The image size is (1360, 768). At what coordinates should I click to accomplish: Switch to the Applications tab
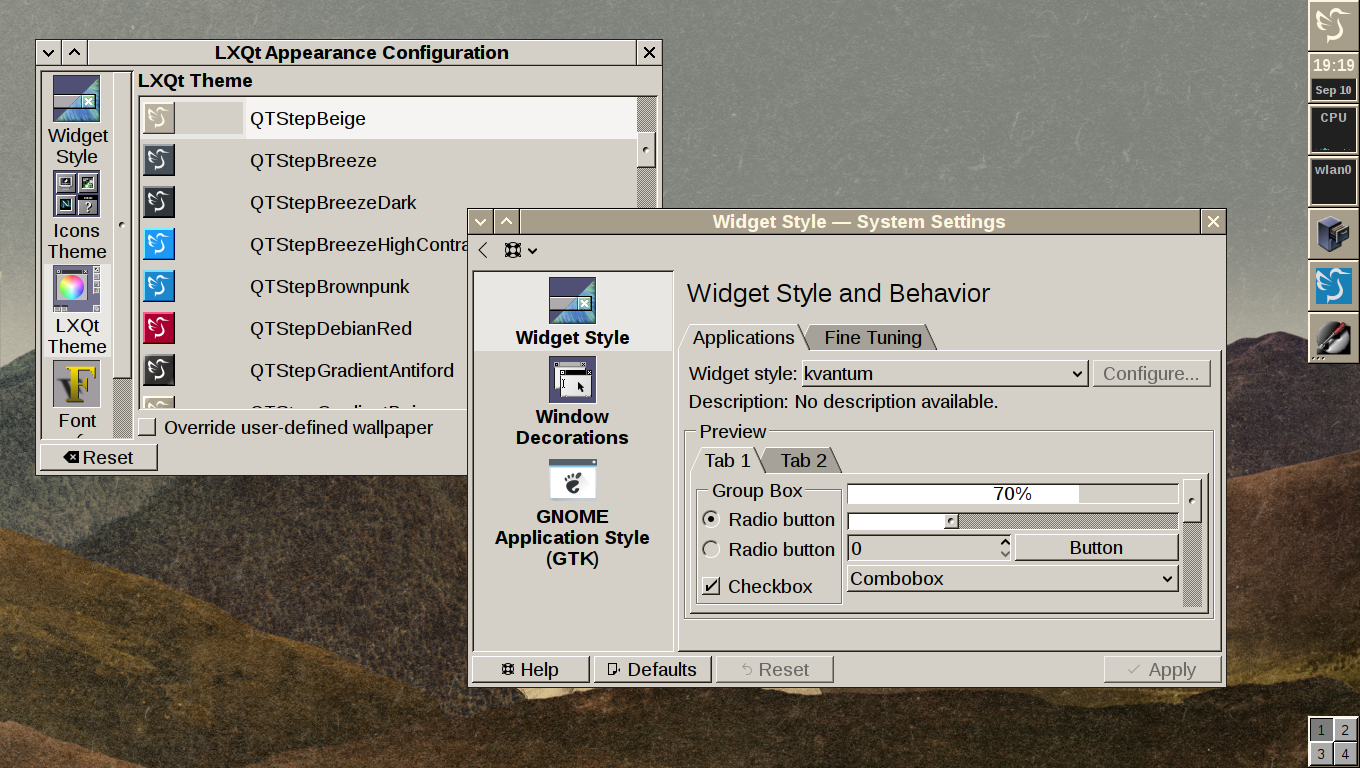click(x=743, y=338)
